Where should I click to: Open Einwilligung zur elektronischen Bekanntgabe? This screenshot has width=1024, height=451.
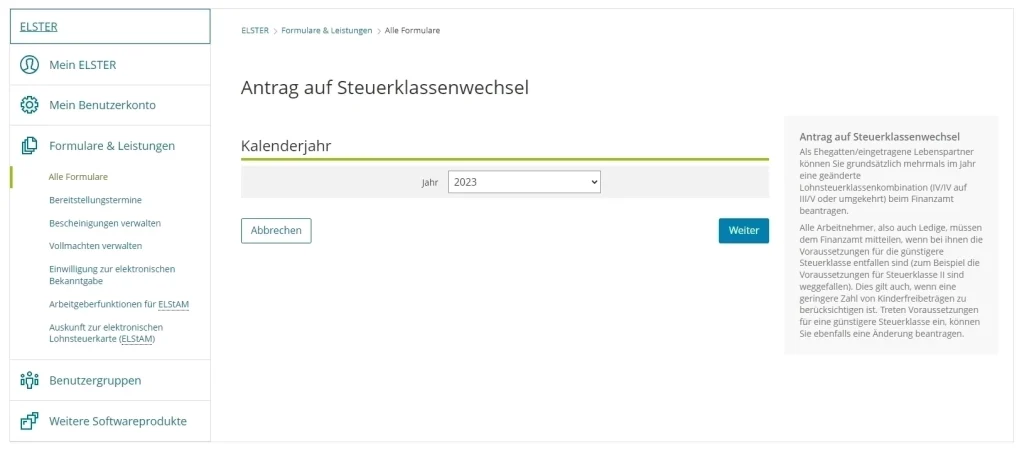pyautogui.click(x=112, y=275)
